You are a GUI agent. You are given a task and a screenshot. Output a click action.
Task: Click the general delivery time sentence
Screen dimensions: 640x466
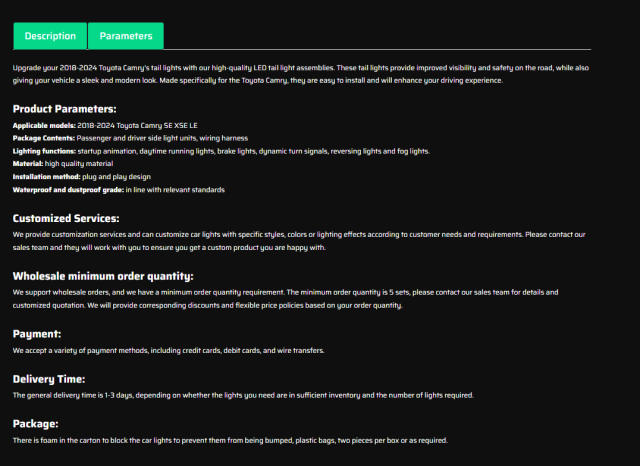242,395
